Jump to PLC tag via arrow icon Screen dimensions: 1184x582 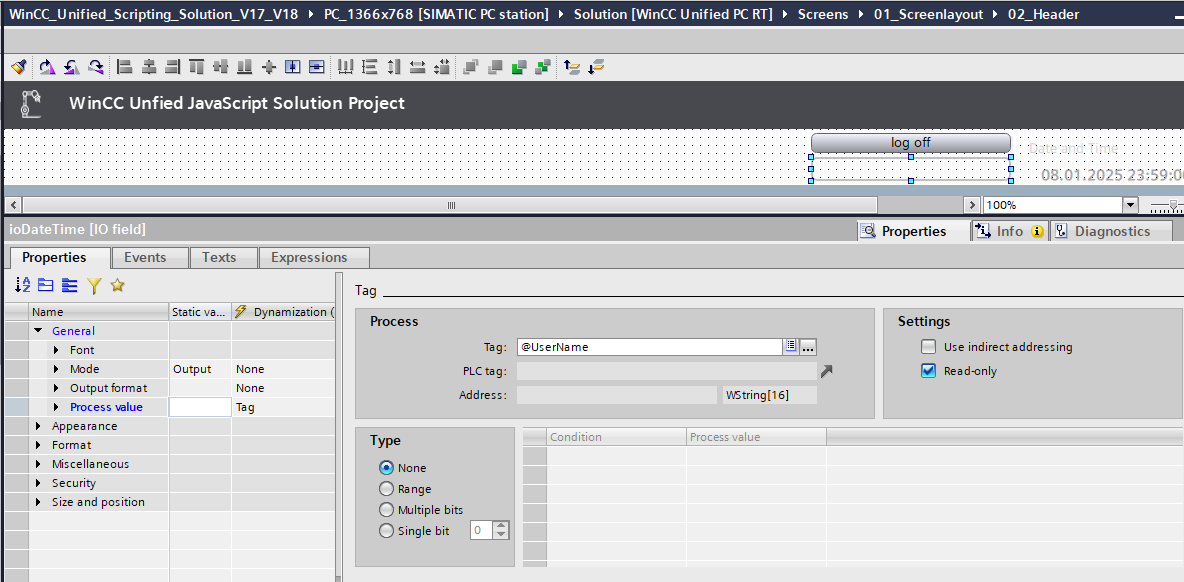[826, 371]
